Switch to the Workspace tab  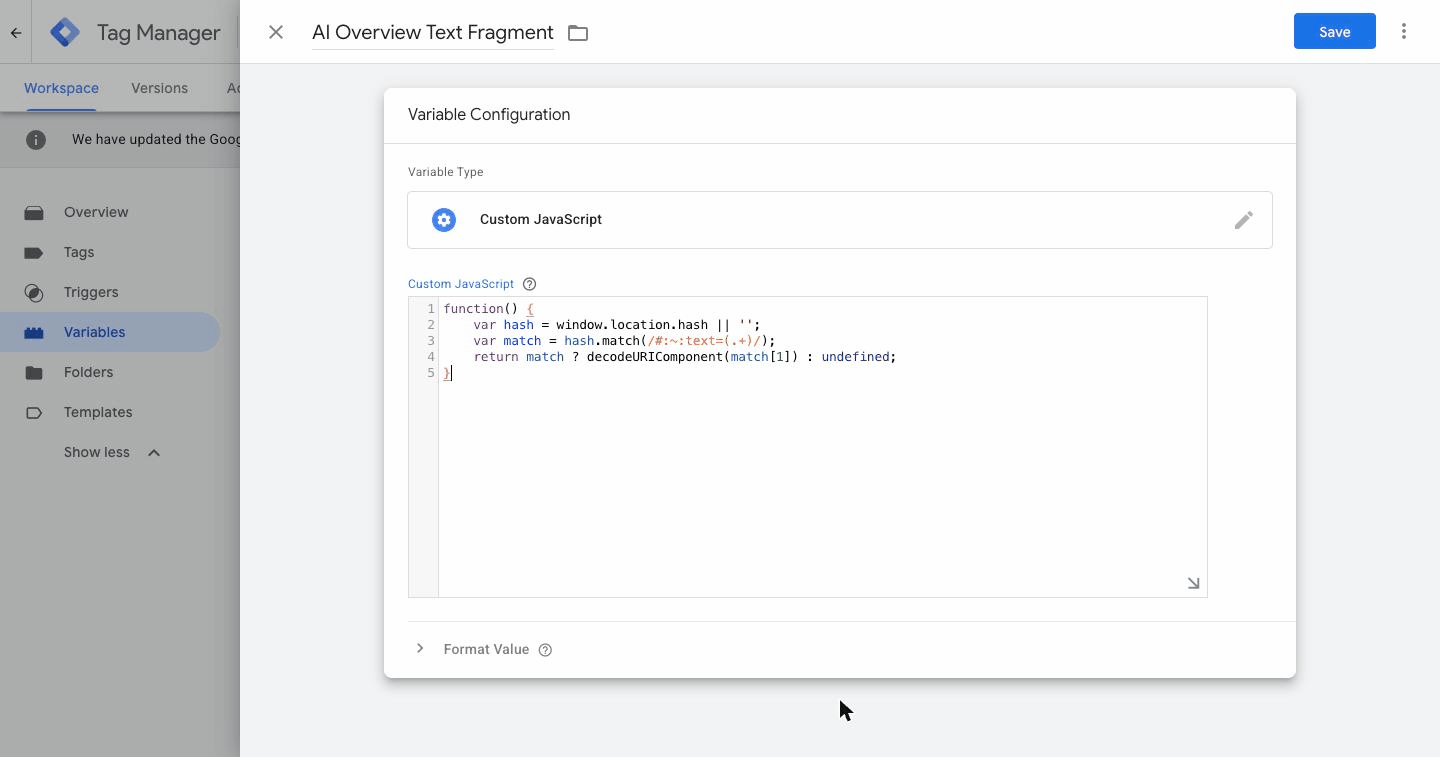[x=61, y=88]
